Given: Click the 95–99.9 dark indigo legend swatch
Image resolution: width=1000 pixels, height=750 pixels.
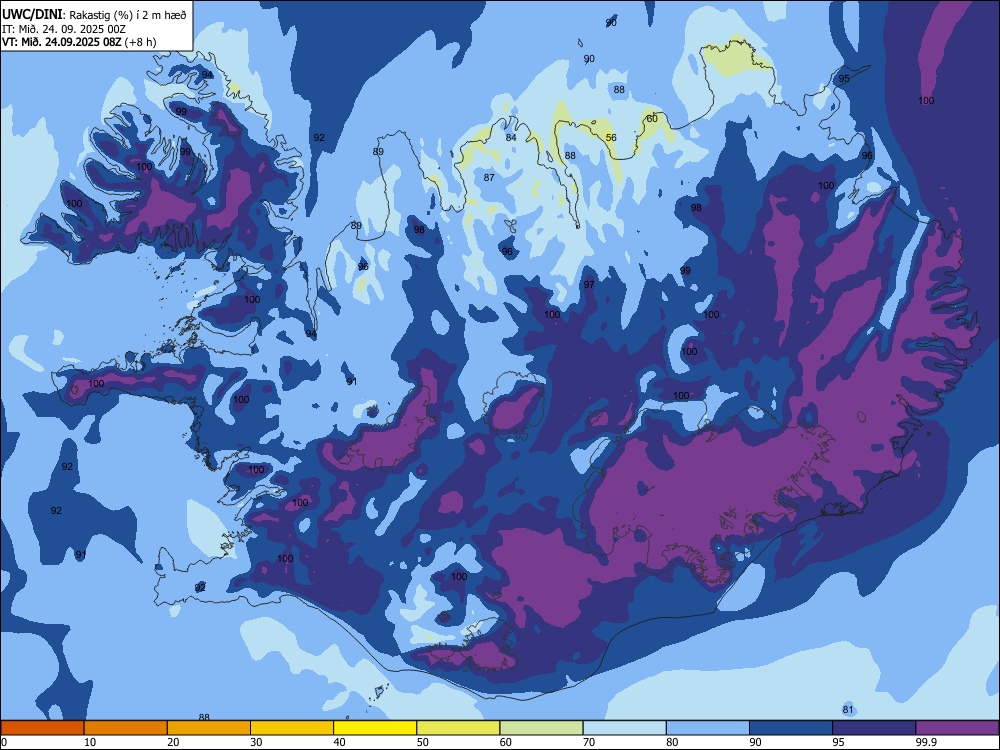Looking at the screenshot, I should [x=874, y=728].
